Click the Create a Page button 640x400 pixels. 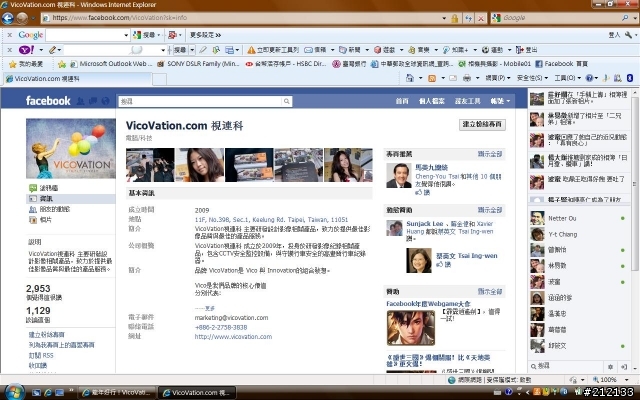click(x=482, y=124)
